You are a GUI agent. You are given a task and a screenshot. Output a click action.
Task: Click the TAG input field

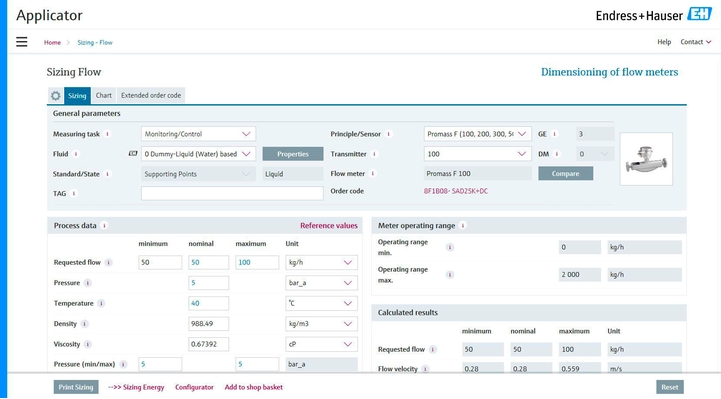click(232, 194)
